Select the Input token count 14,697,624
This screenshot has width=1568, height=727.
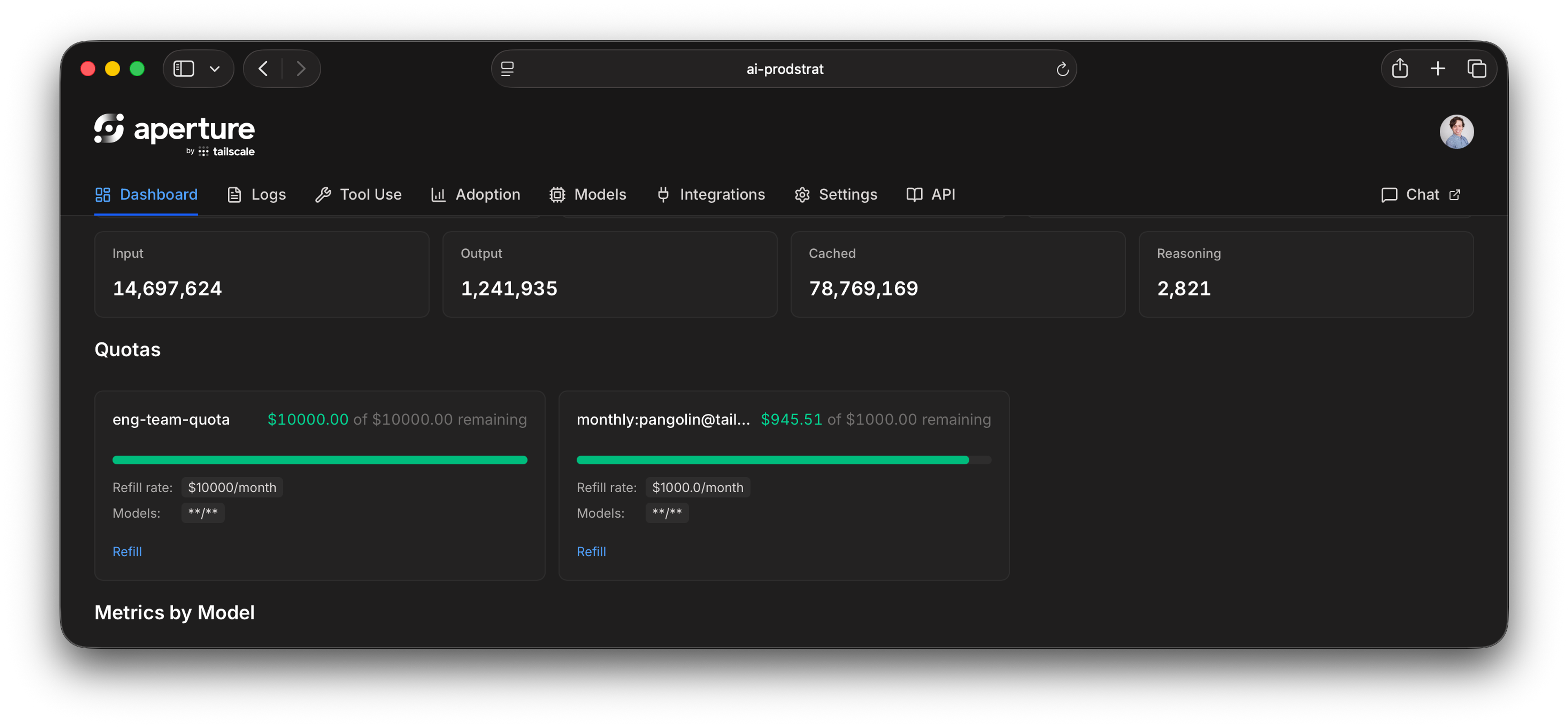[167, 288]
